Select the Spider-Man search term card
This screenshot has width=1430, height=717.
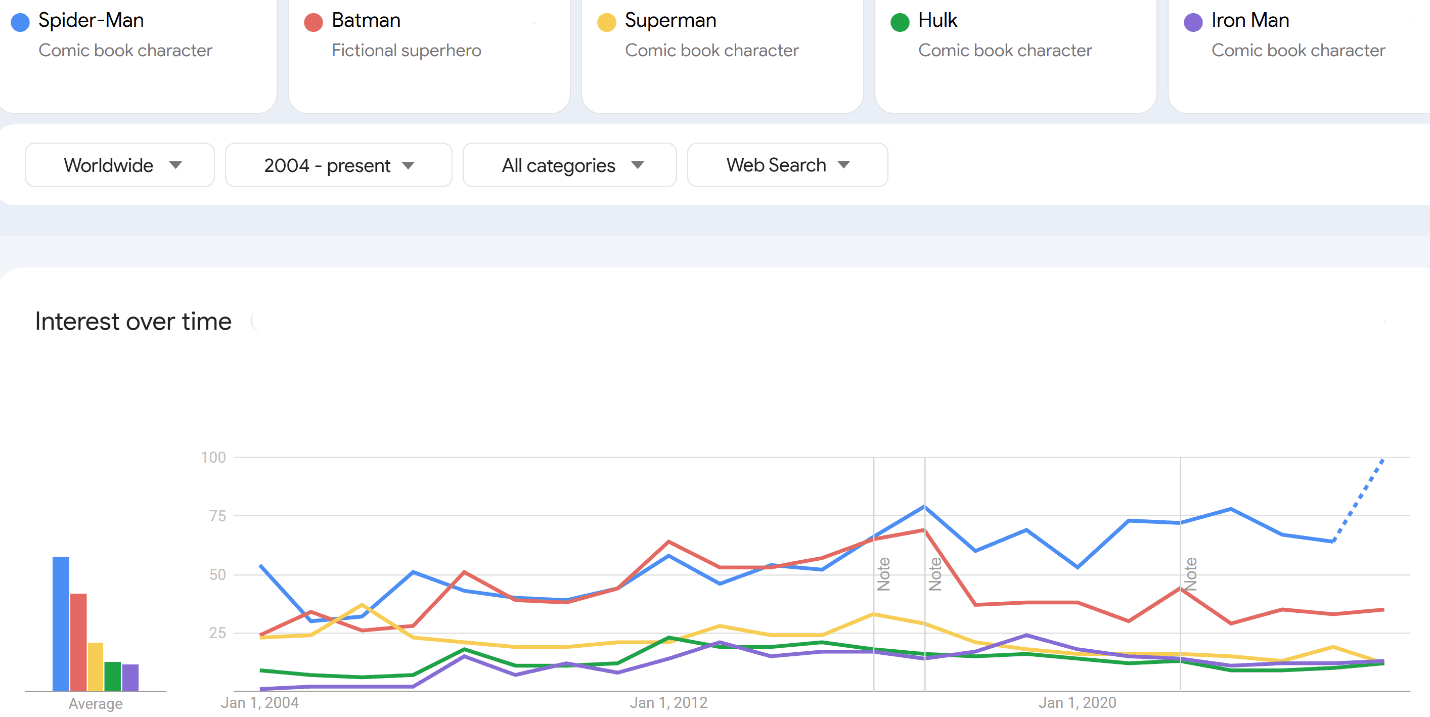137,55
